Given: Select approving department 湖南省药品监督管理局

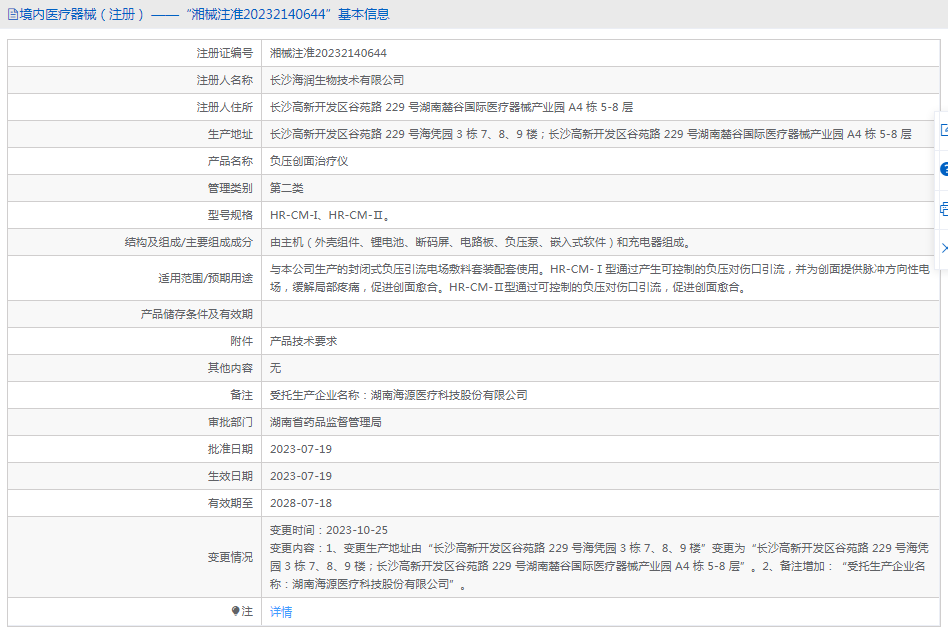Looking at the screenshot, I should pos(325,422).
